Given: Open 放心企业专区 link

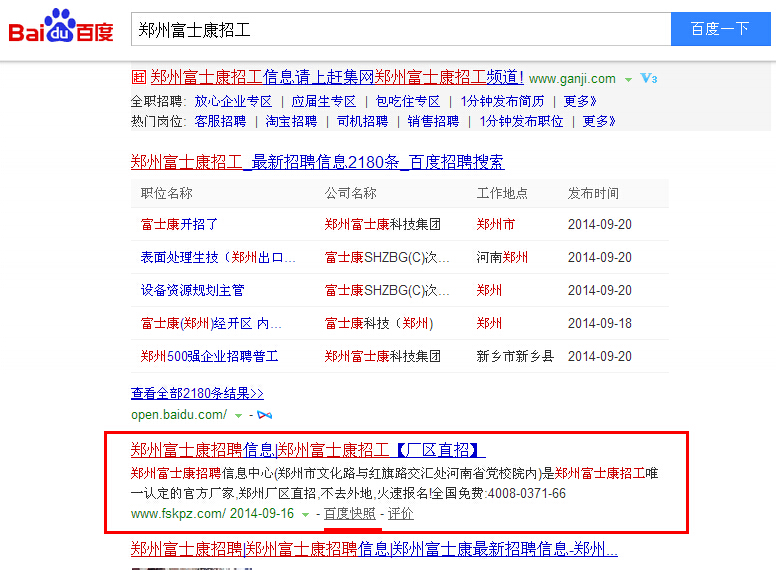Looking at the screenshot, I should click(x=233, y=101).
